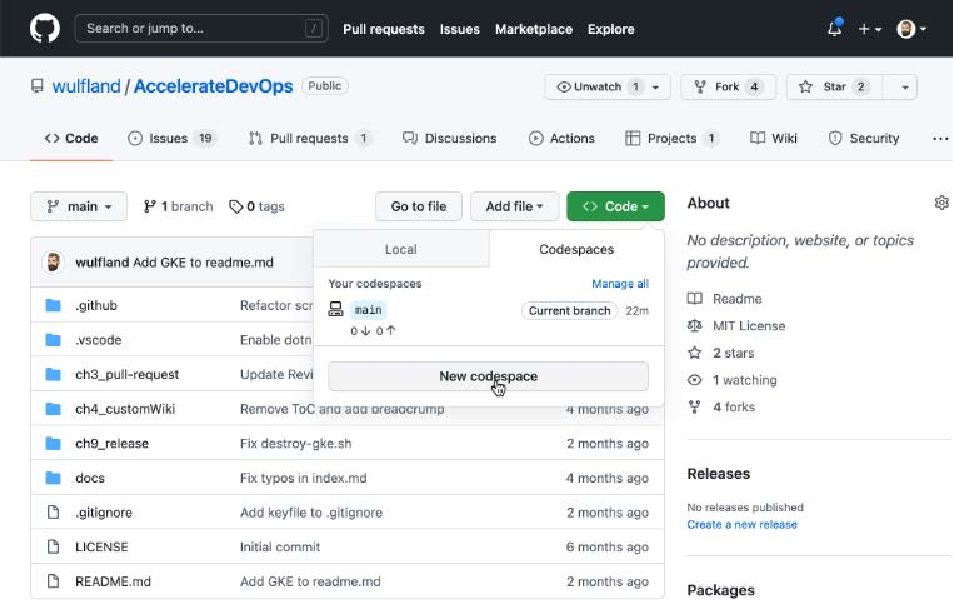Click the Unwatch button

tap(598, 87)
